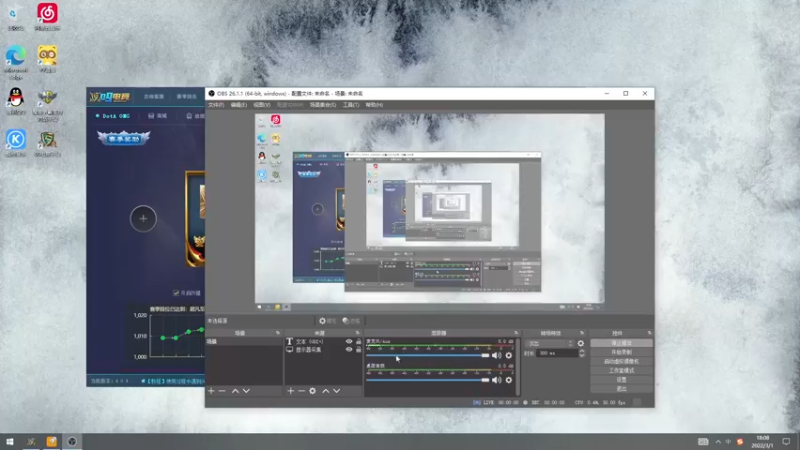
Task: Open blue K music player desktop icon
Action: tap(16, 143)
